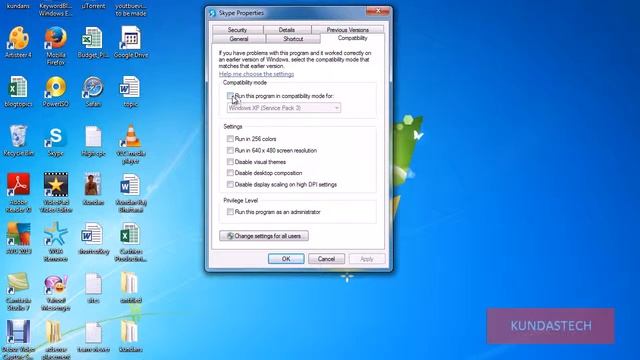Close the Skype Properties dialog
This screenshot has height=360, width=640.
(378, 11)
